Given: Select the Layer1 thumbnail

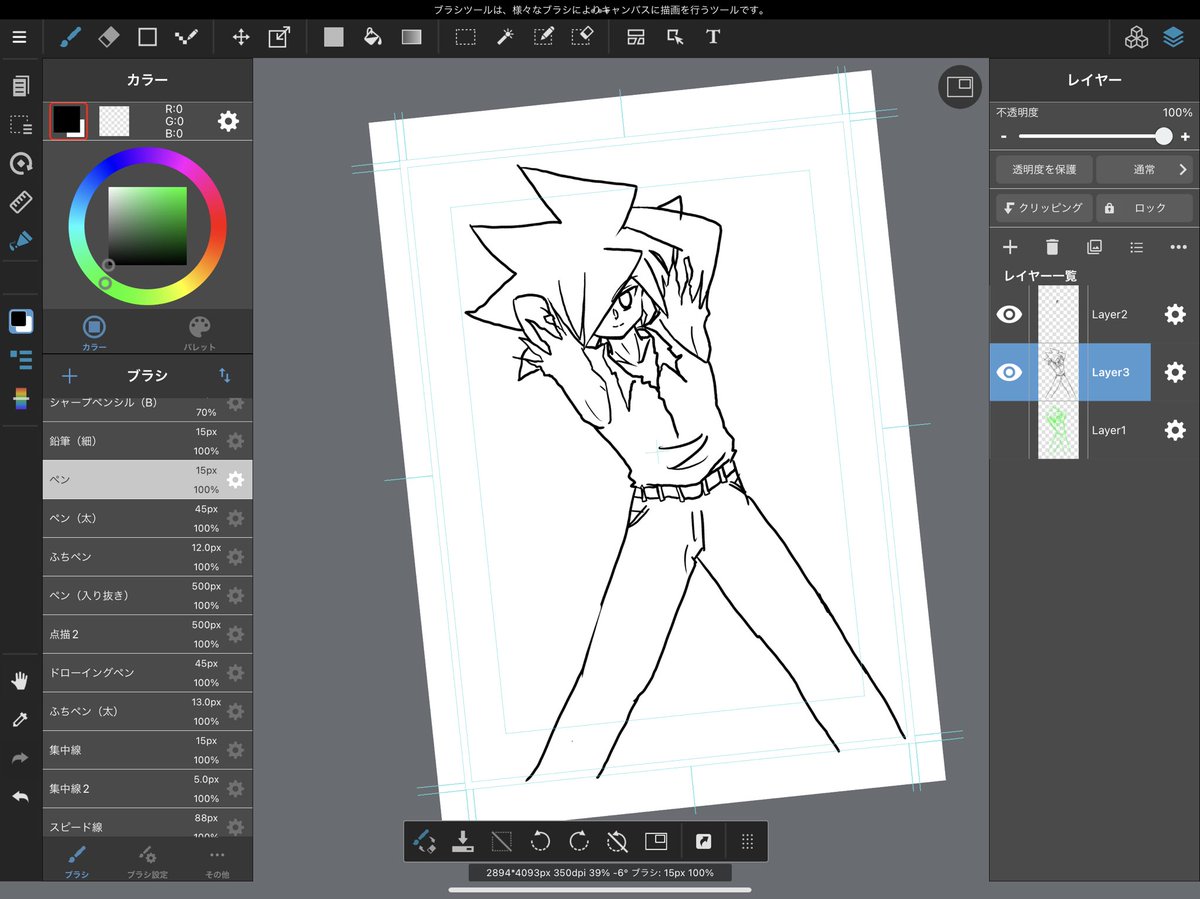Looking at the screenshot, I should (1058, 430).
